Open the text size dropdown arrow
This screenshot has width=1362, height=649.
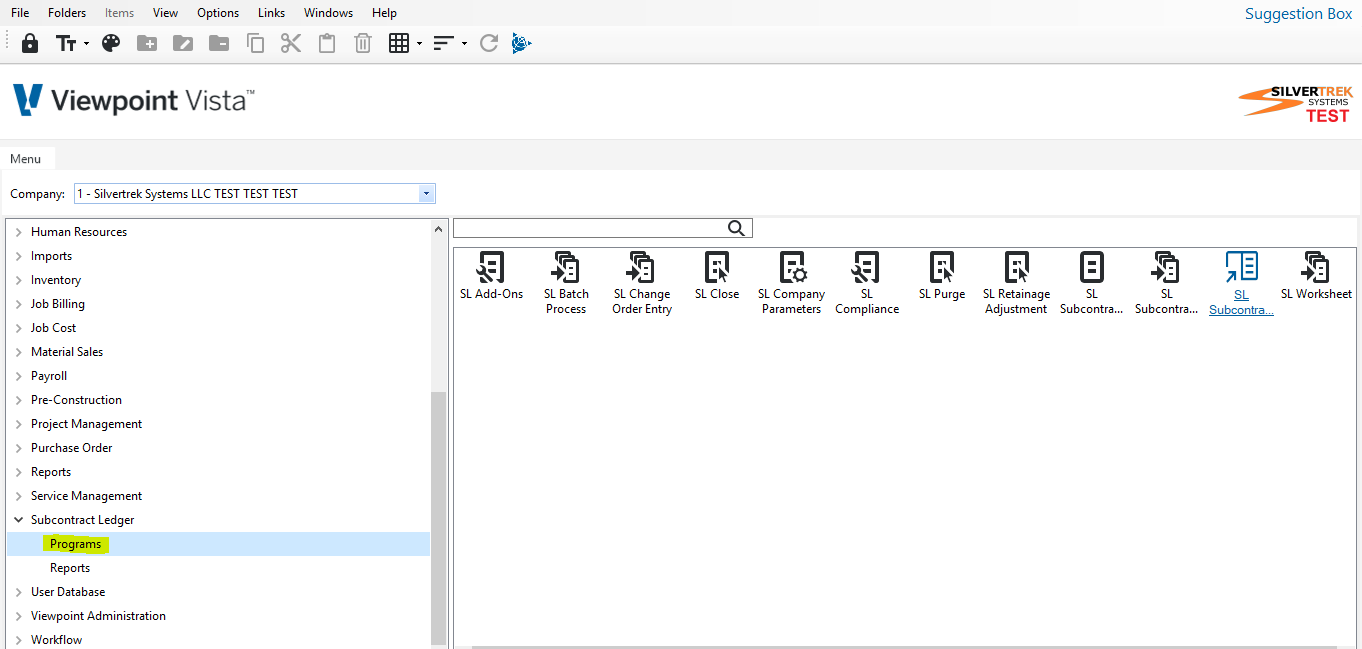click(x=86, y=44)
